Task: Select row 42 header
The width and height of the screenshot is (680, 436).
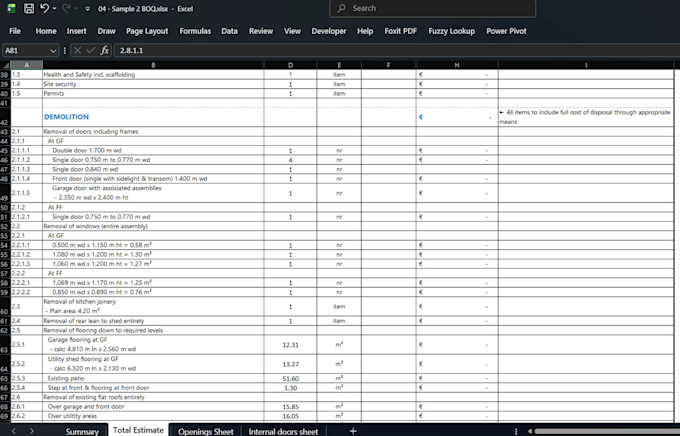Action: 5,117
